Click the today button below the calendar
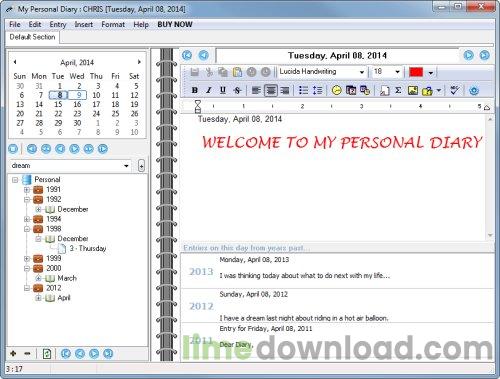Image resolution: width=500 pixels, height=379 pixels. (x=13, y=149)
